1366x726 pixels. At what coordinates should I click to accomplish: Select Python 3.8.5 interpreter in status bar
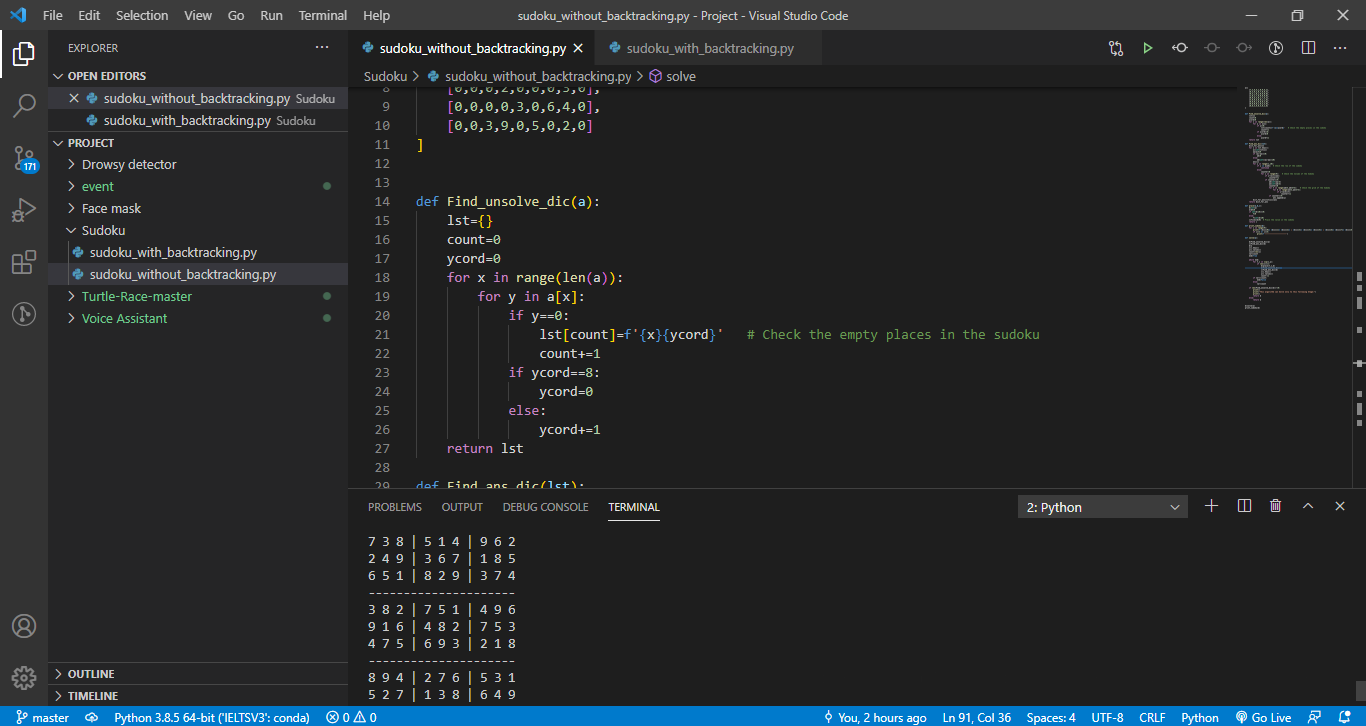212,717
